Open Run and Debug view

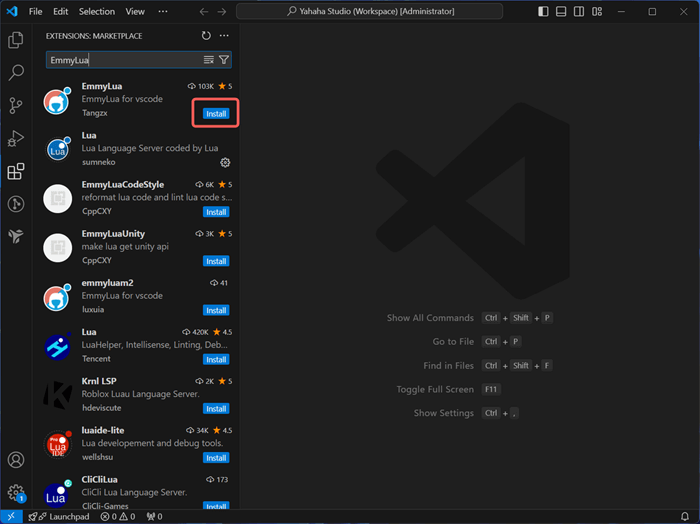pyautogui.click(x=16, y=138)
